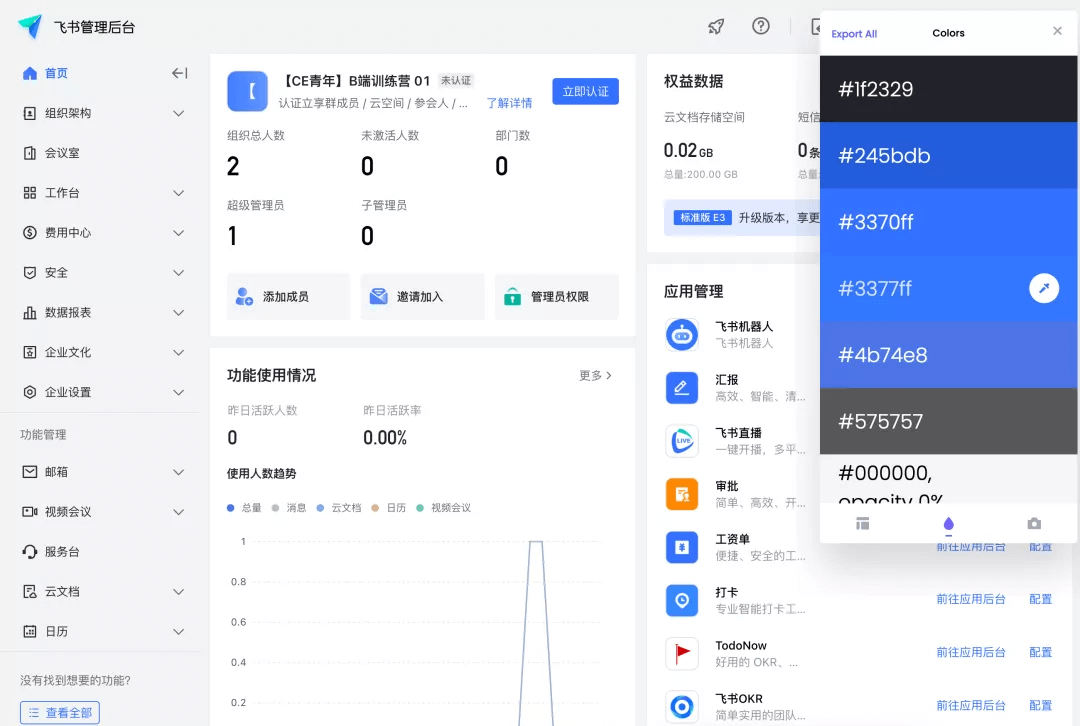Select the #575757 color swatch
Image resolution: width=1080 pixels, height=726 pixels.
click(948, 421)
